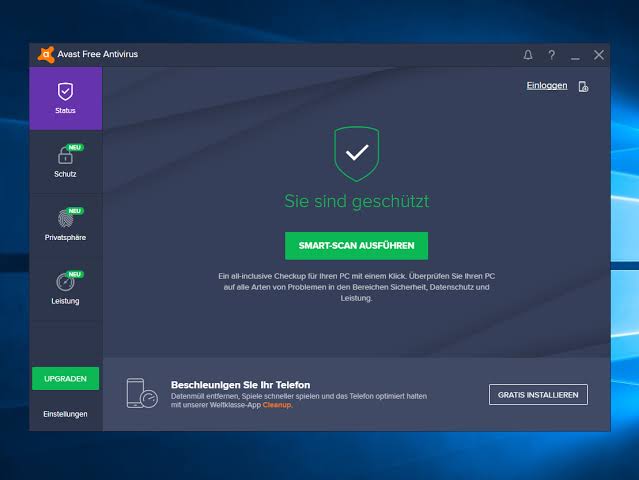Click the Gratis Installieren button
Image resolution: width=639 pixels, height=480 pixels.
[538, 394]
